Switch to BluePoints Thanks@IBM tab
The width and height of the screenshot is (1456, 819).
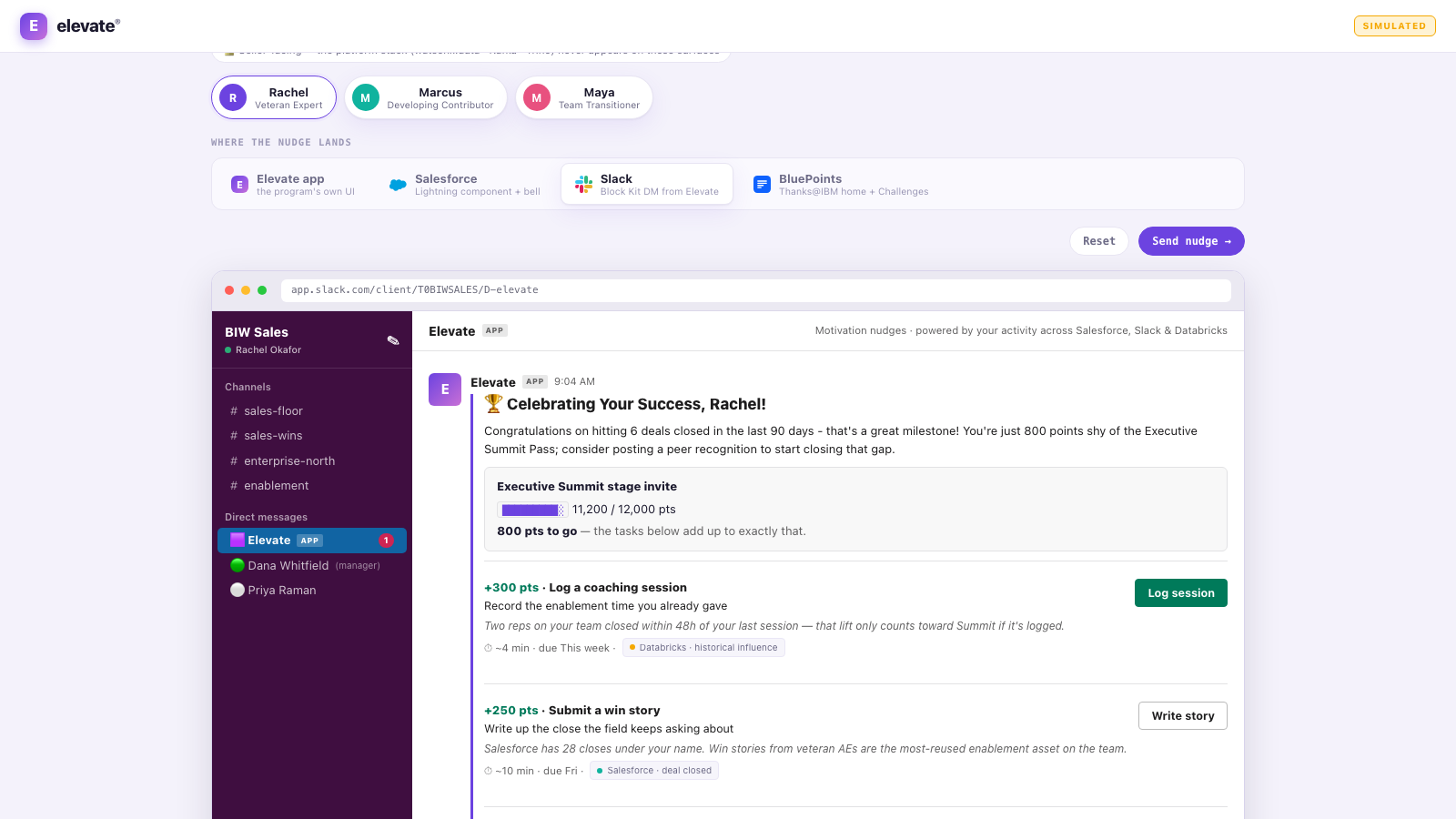click(841, 185)
